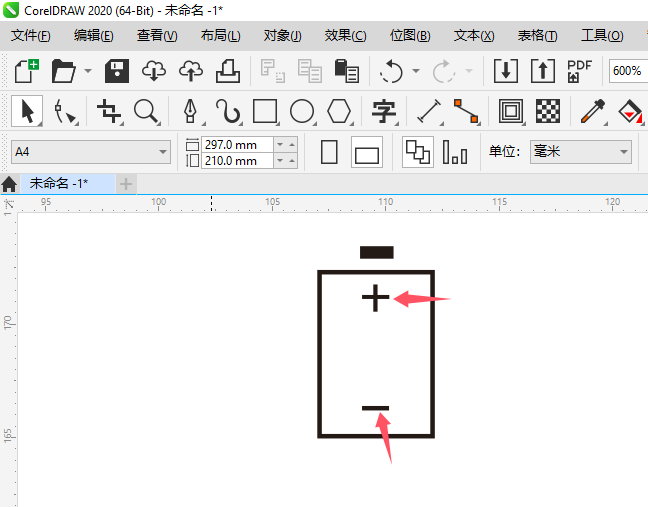Select the Crop tool

(110, 111)
